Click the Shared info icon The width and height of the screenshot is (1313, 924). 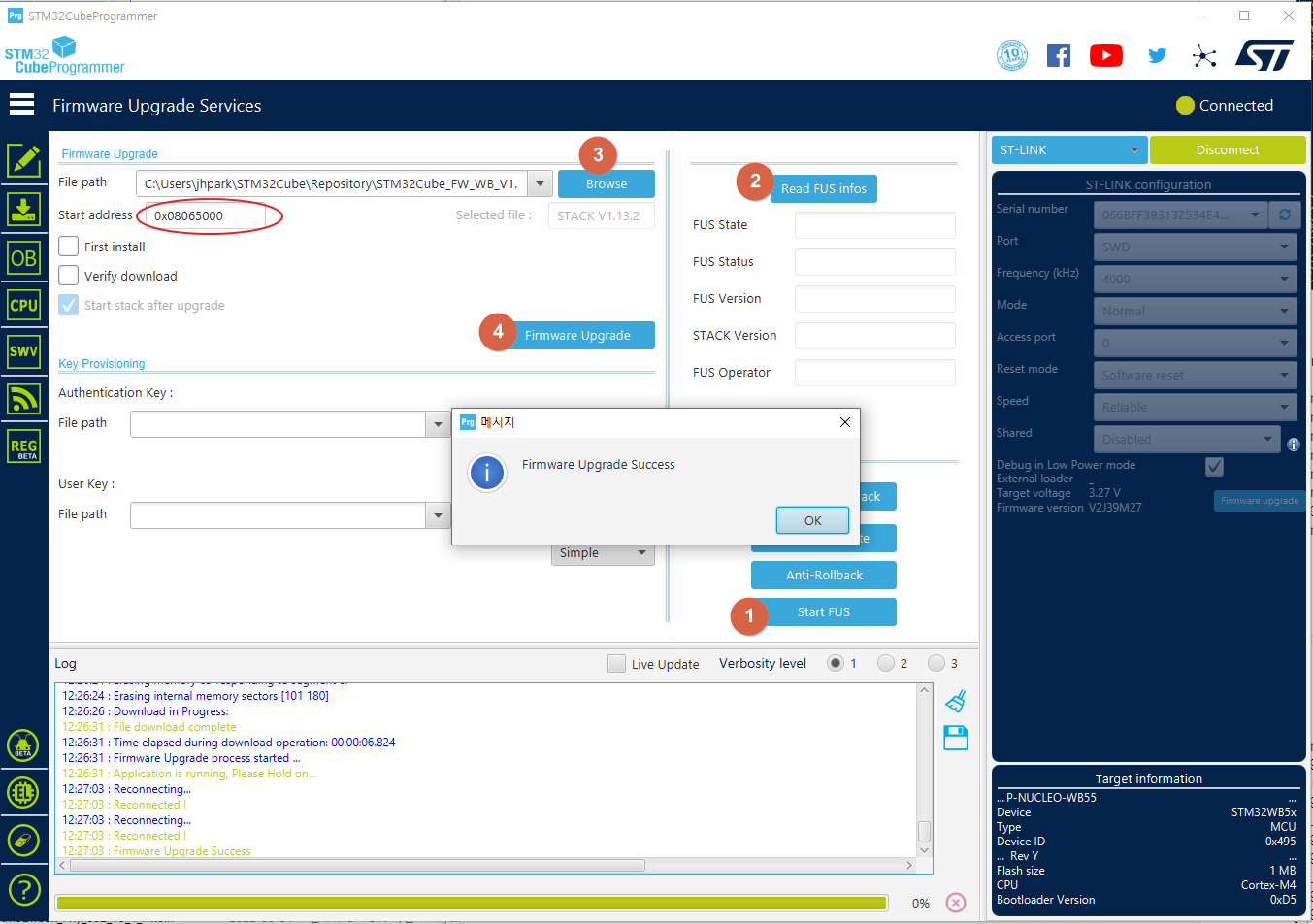(1293, 445)
